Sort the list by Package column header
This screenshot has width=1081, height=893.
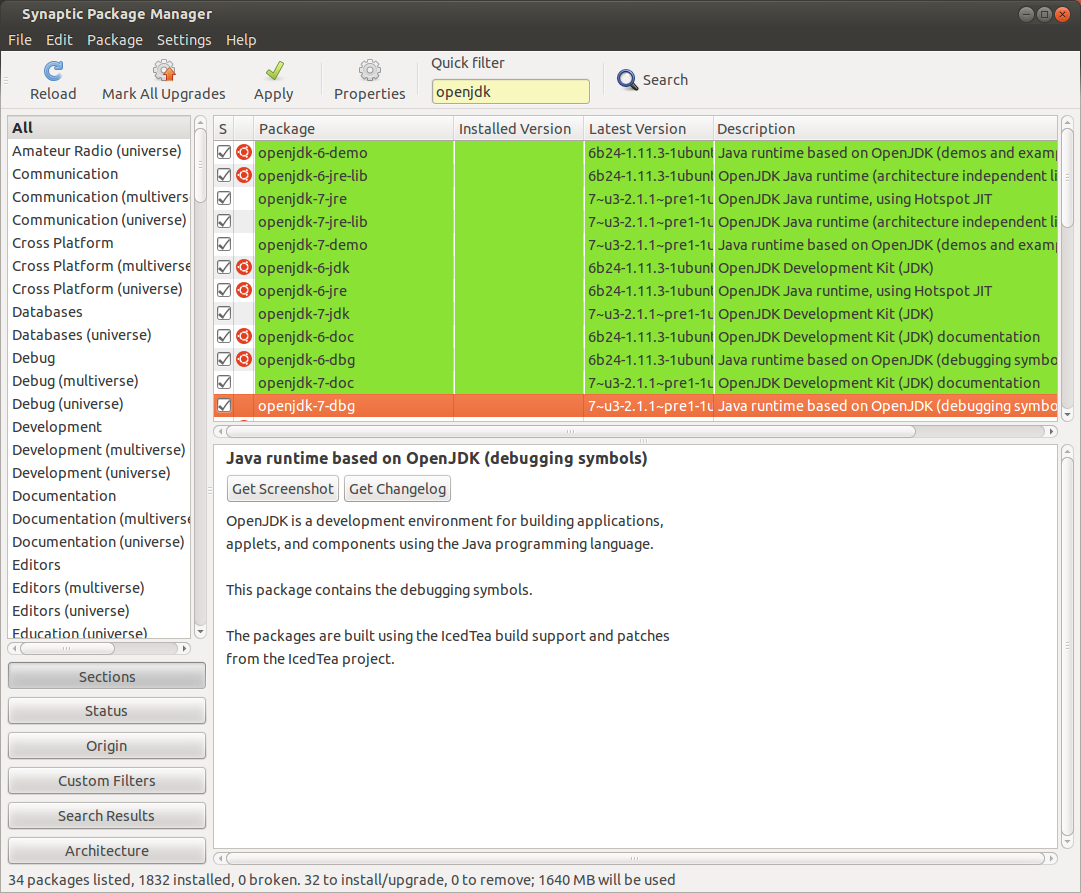click(x=354, y=129)
